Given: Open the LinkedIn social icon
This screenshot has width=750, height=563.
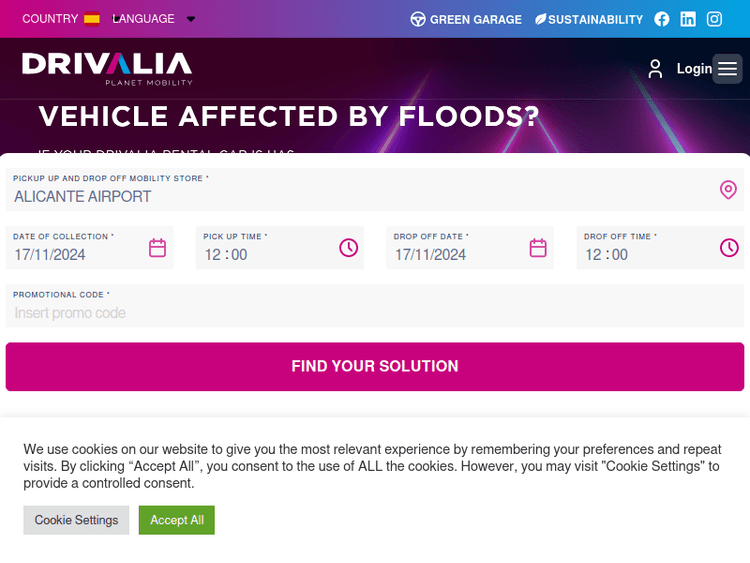Looking at the screenshot, I should [688, 19].
